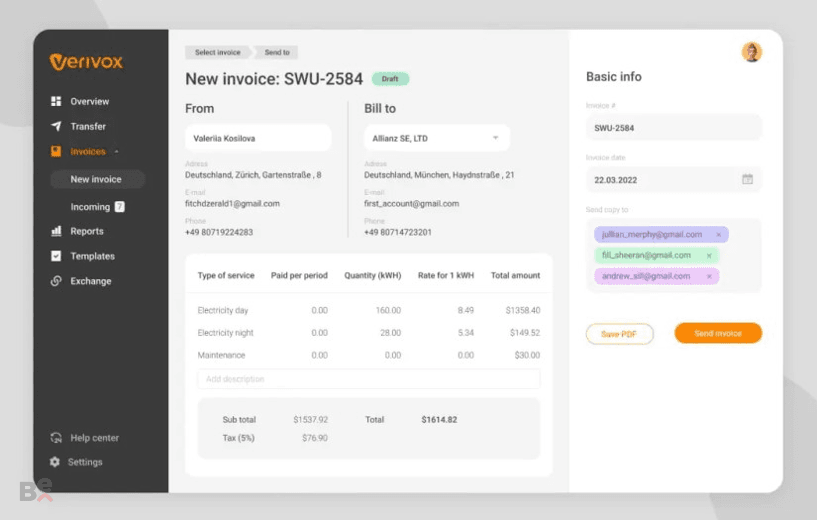Click the sender phone +49 80719224283
The width and height of the screenshot is (817, 520).
click(219, 232)
